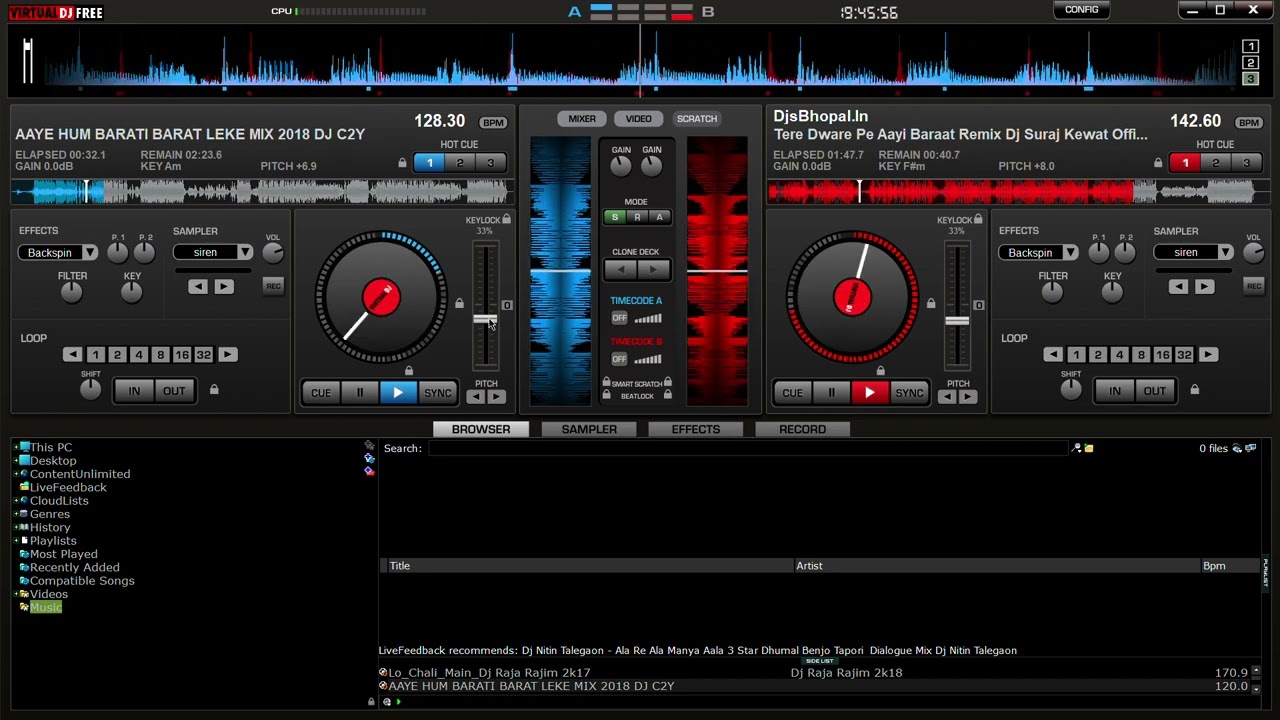This screenshot has height=720, width=1280.
Task: Expand the Playlists folder
Action: [16, 541]
